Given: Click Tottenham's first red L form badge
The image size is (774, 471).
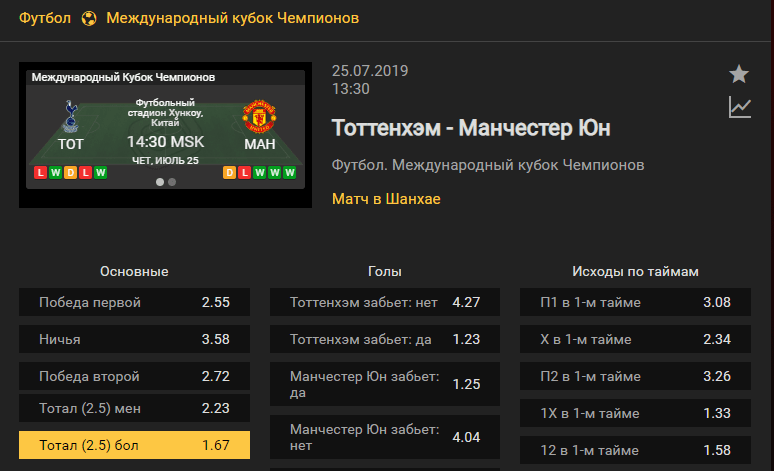Looking at the screenshot, I should click(x=40, y=173).
